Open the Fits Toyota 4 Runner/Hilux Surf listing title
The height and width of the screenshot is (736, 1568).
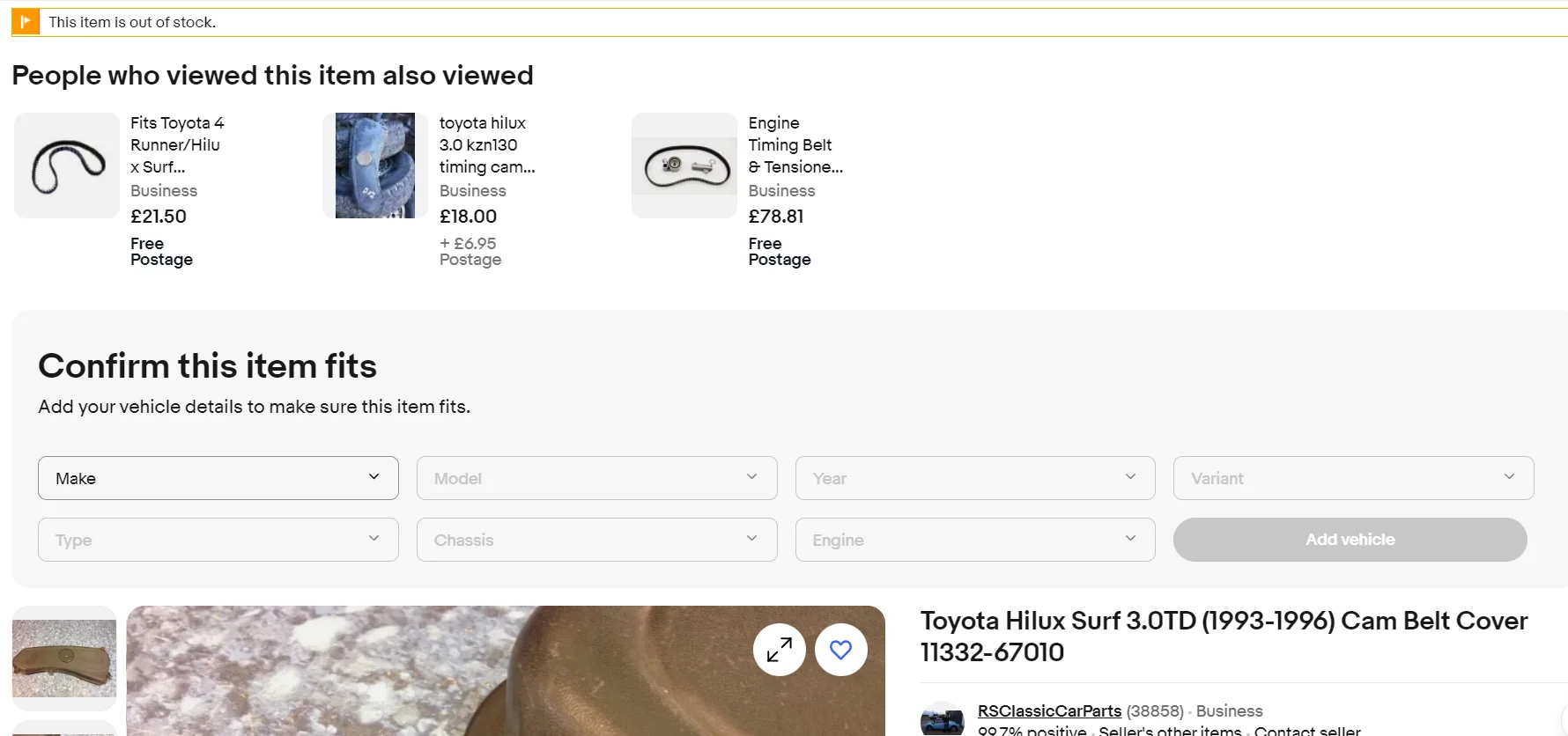pos(177,145)
